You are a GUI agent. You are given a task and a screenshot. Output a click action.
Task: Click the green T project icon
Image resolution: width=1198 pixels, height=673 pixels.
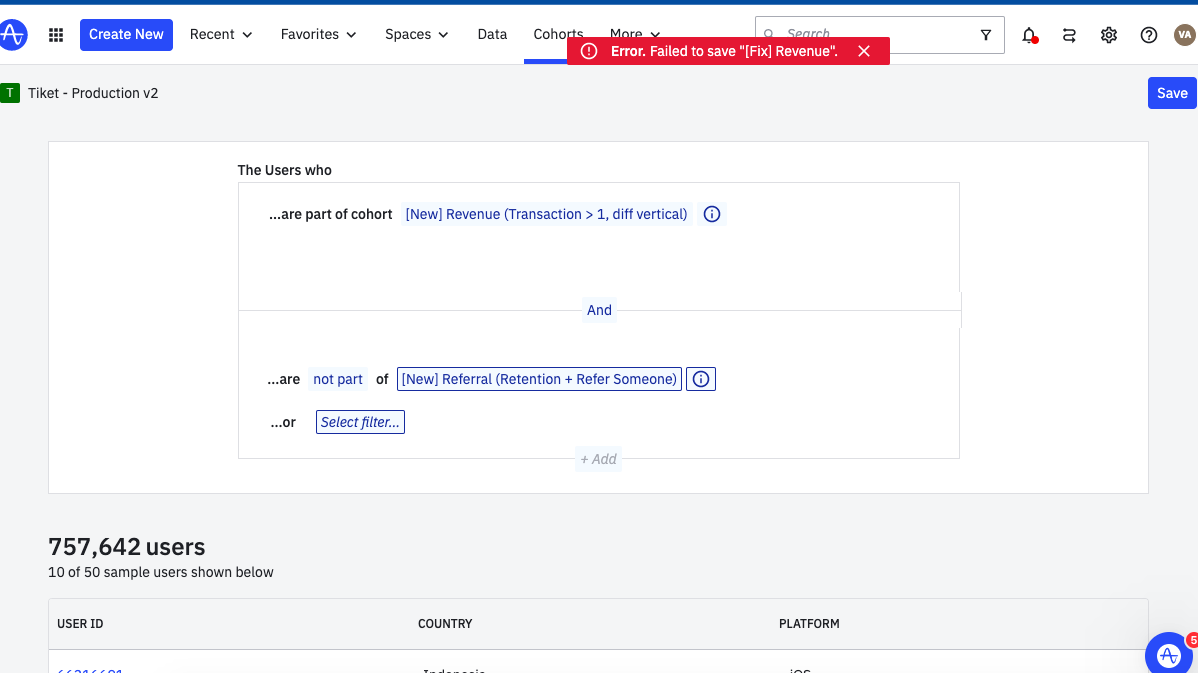point(10,93)
